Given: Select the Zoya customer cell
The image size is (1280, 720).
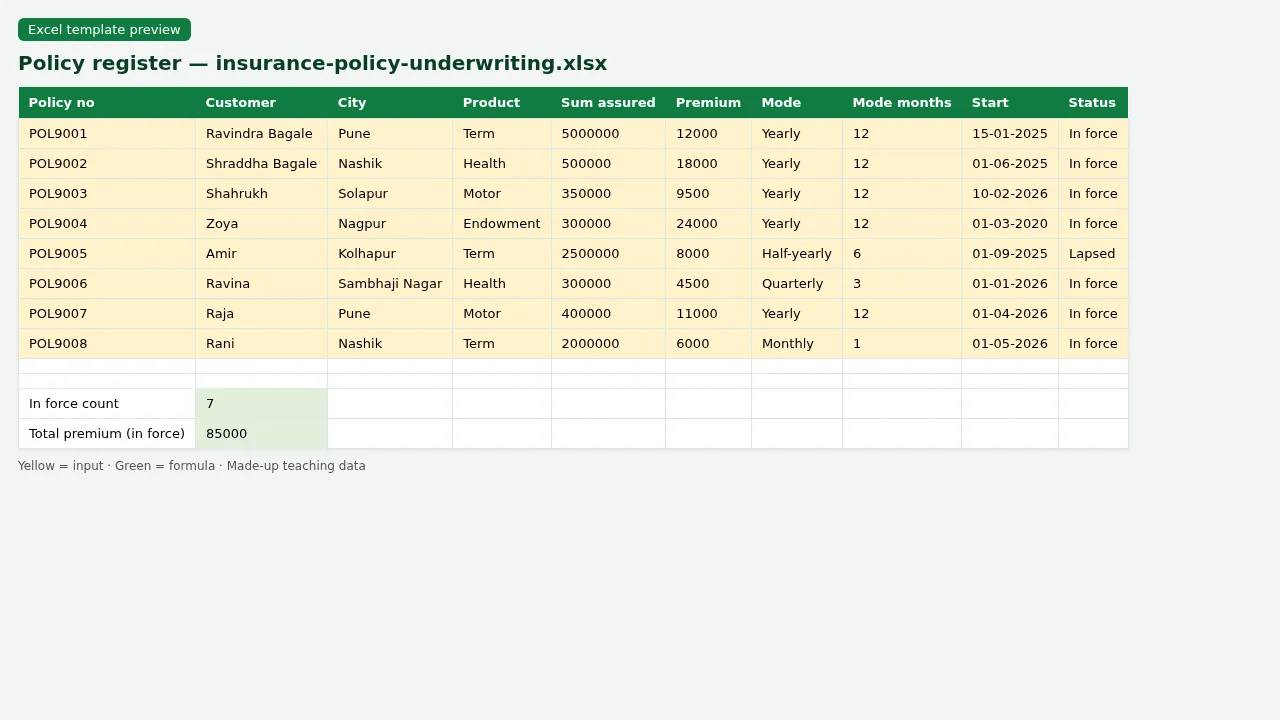Looking at the screenshot, I should [x=261, y=224].
